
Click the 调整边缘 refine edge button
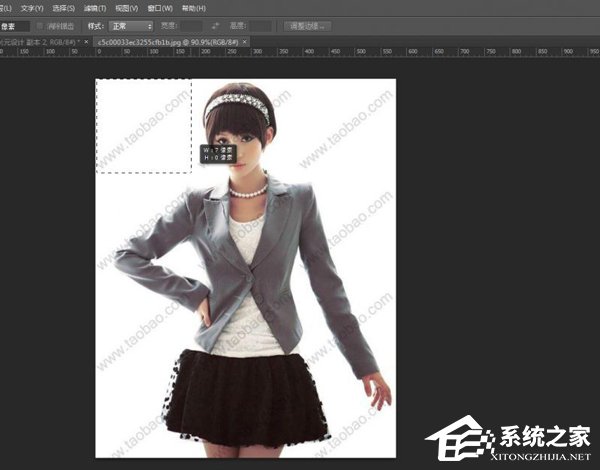click(x=308, y=24)
